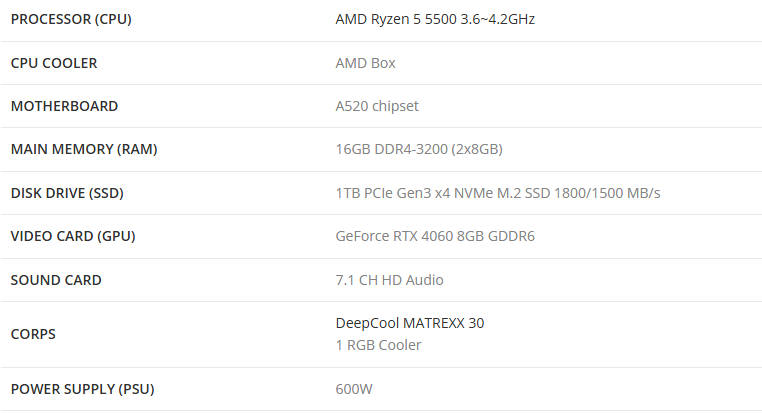Click the 1800/1500 MB/s speed text

607,193
